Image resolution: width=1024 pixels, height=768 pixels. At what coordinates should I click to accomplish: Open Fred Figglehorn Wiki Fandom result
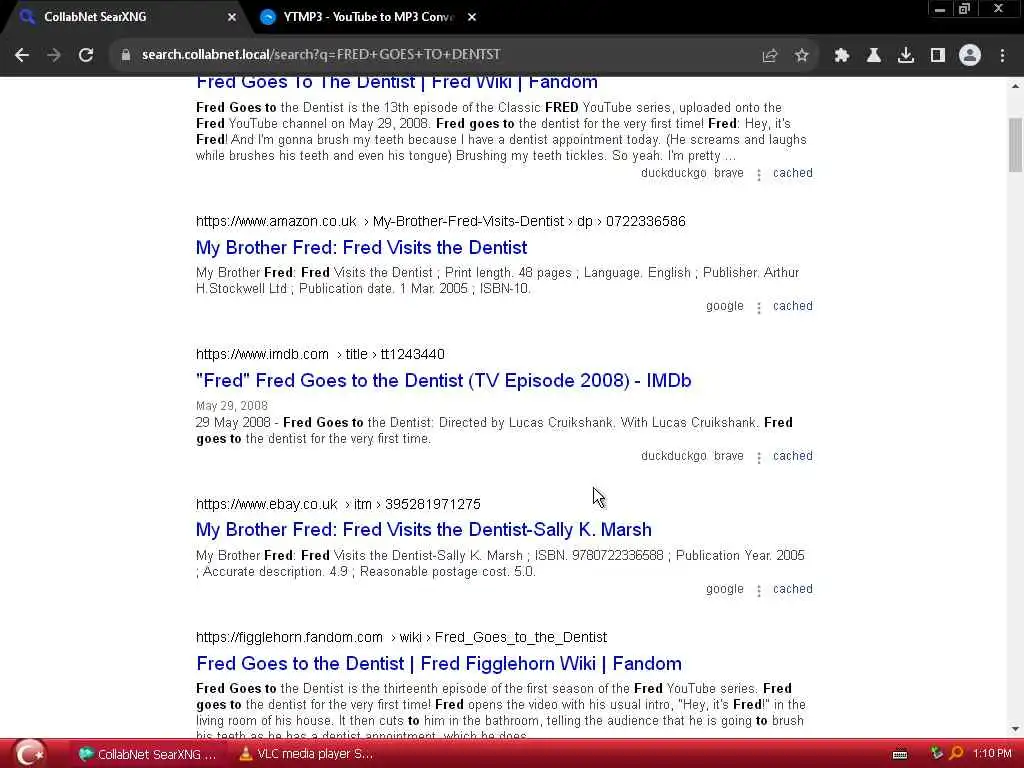tap(439, 664)
